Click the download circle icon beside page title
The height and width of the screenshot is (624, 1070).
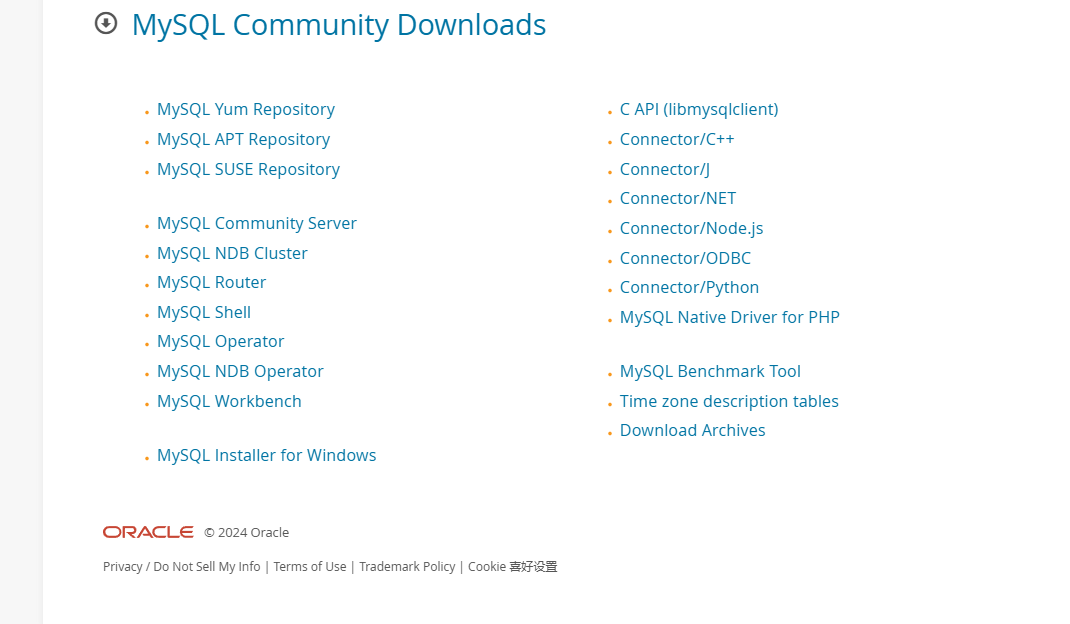pyautogui.click(x=106, y=23)
